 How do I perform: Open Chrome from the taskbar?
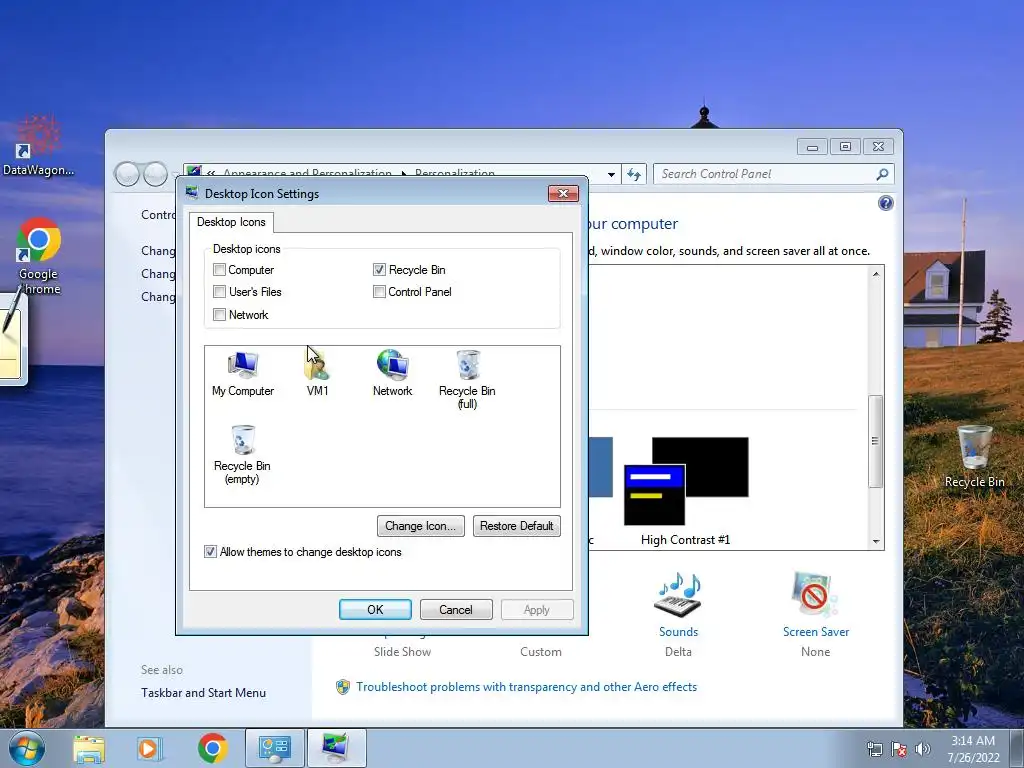click(212, 748)
